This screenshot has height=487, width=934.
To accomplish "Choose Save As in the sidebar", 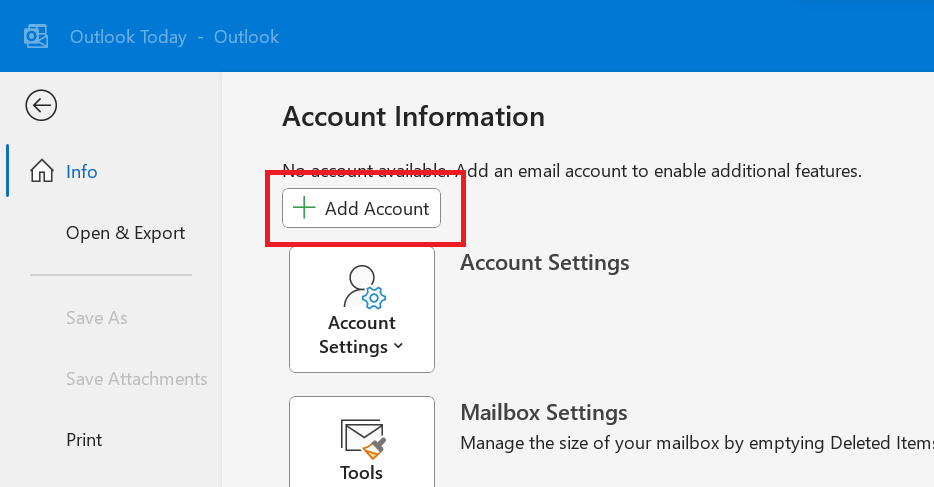I will click(96, 318).
